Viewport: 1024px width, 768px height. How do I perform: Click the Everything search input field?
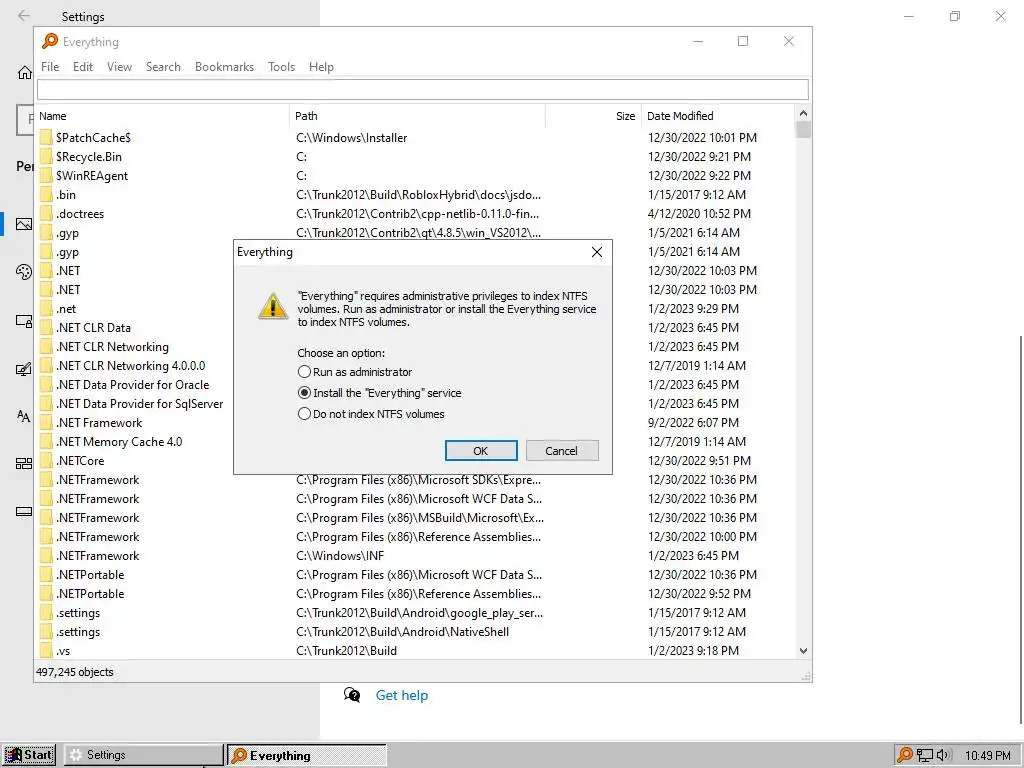pyautogui.click(x=423, y=89)
